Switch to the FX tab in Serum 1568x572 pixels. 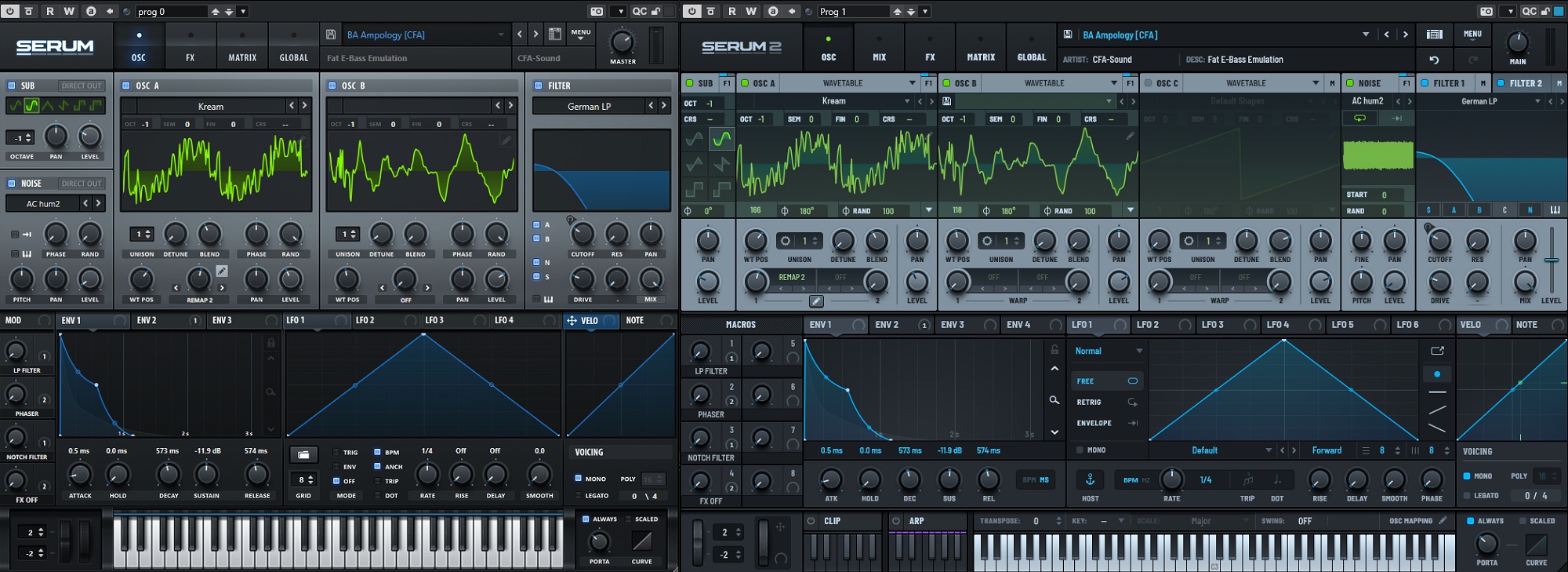click(x=191, y=46)
